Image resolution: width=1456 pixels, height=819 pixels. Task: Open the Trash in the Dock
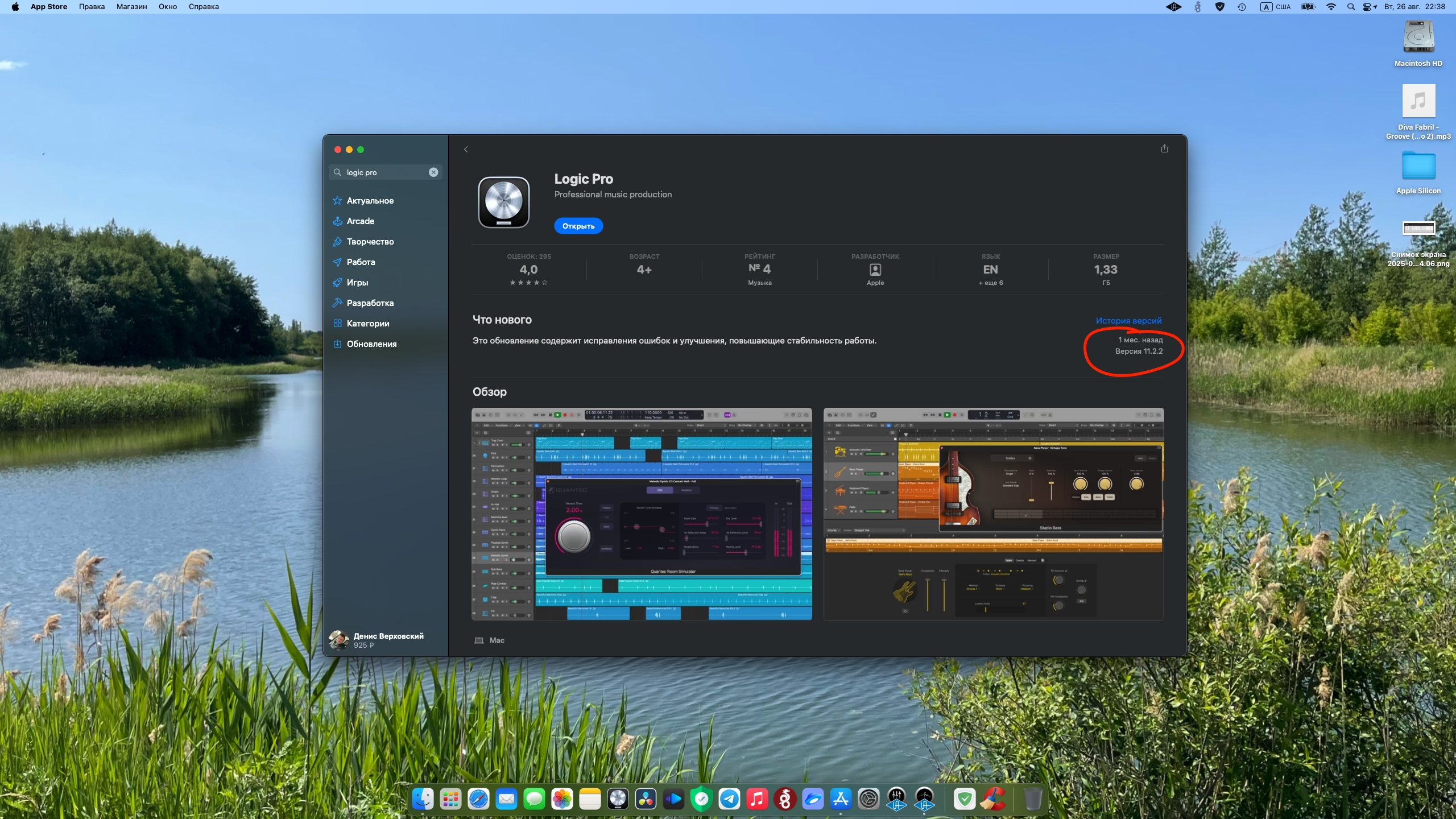[1033, 799]
